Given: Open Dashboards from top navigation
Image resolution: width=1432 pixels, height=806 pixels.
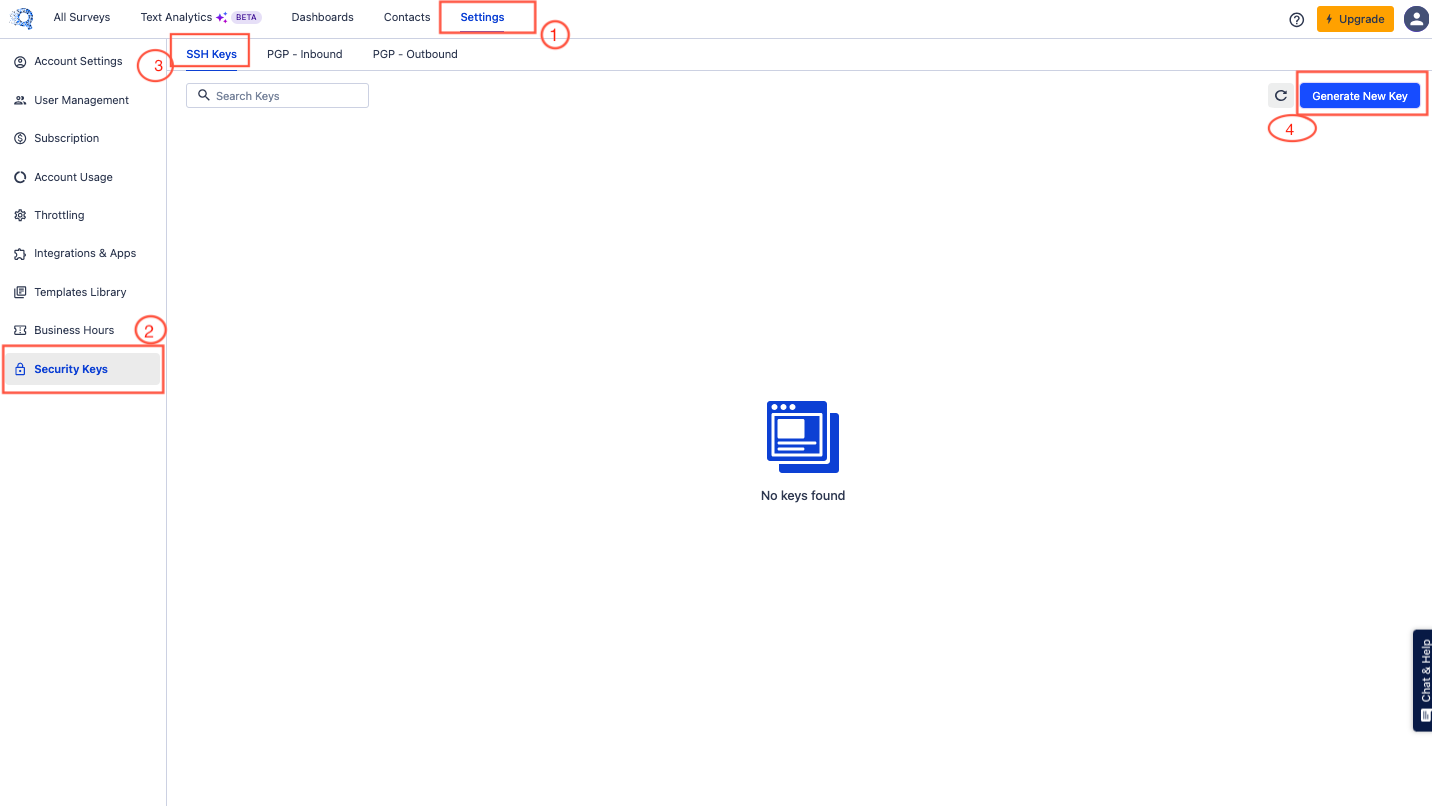Looking at the screenshot, I should point(322,17).
